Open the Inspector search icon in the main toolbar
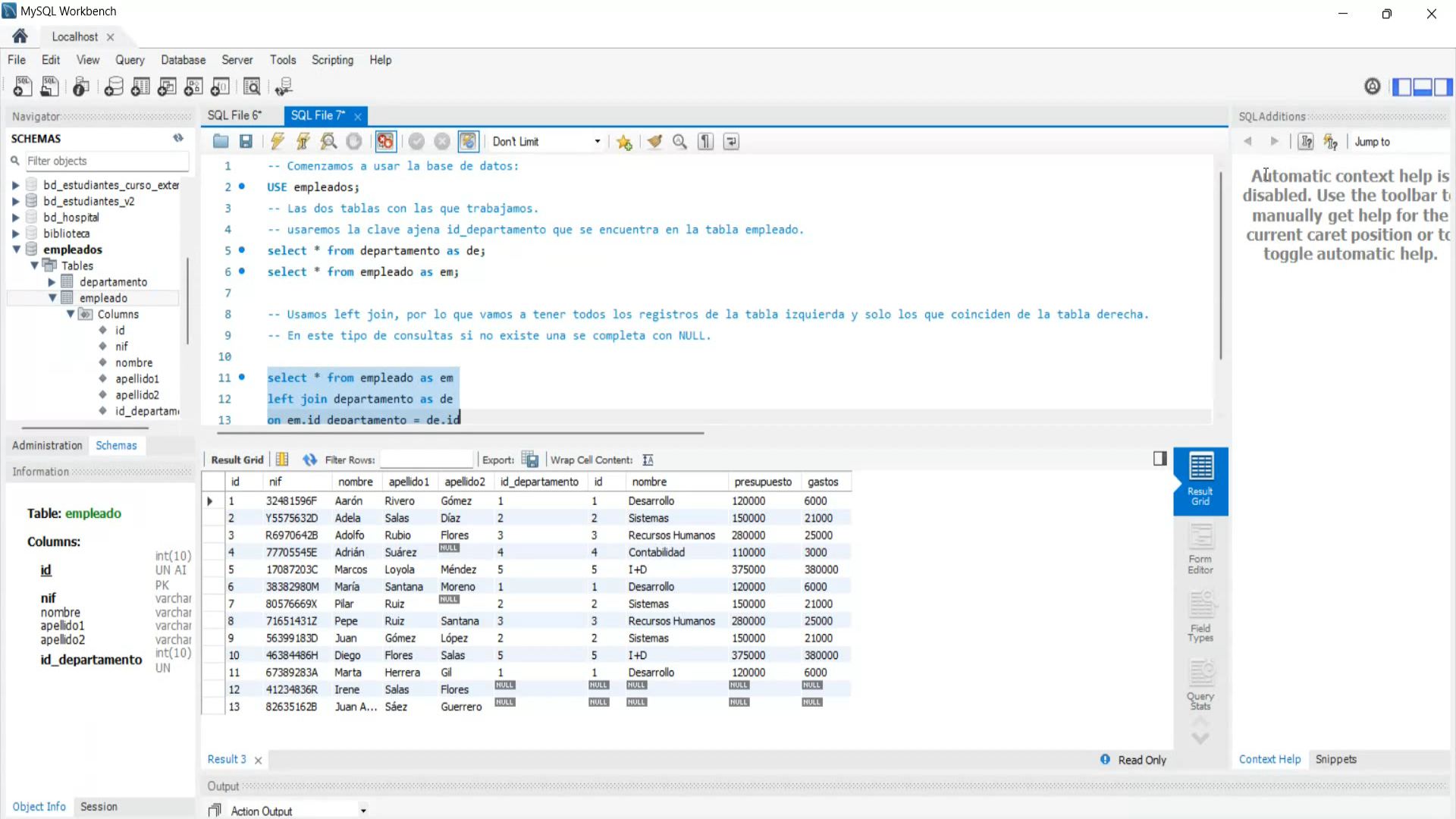 [x=252, y=86]
